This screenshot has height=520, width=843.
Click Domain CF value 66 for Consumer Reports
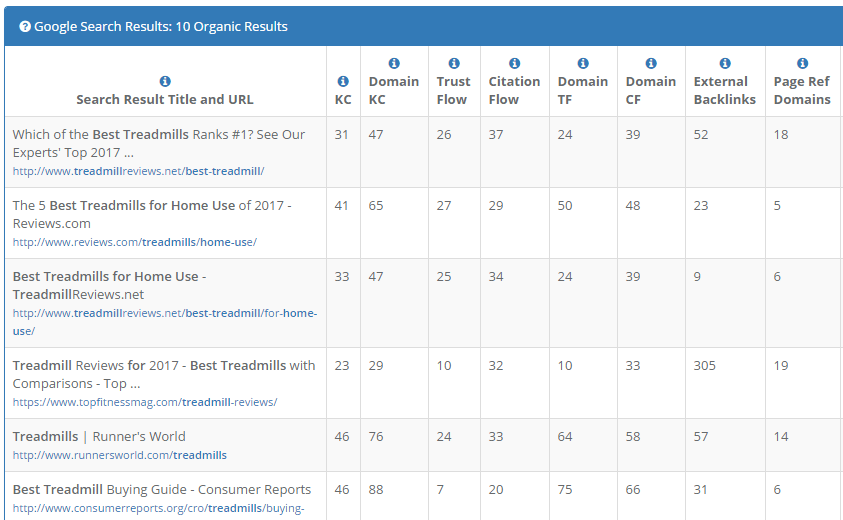pyautogui.click(x=633, y=490)
